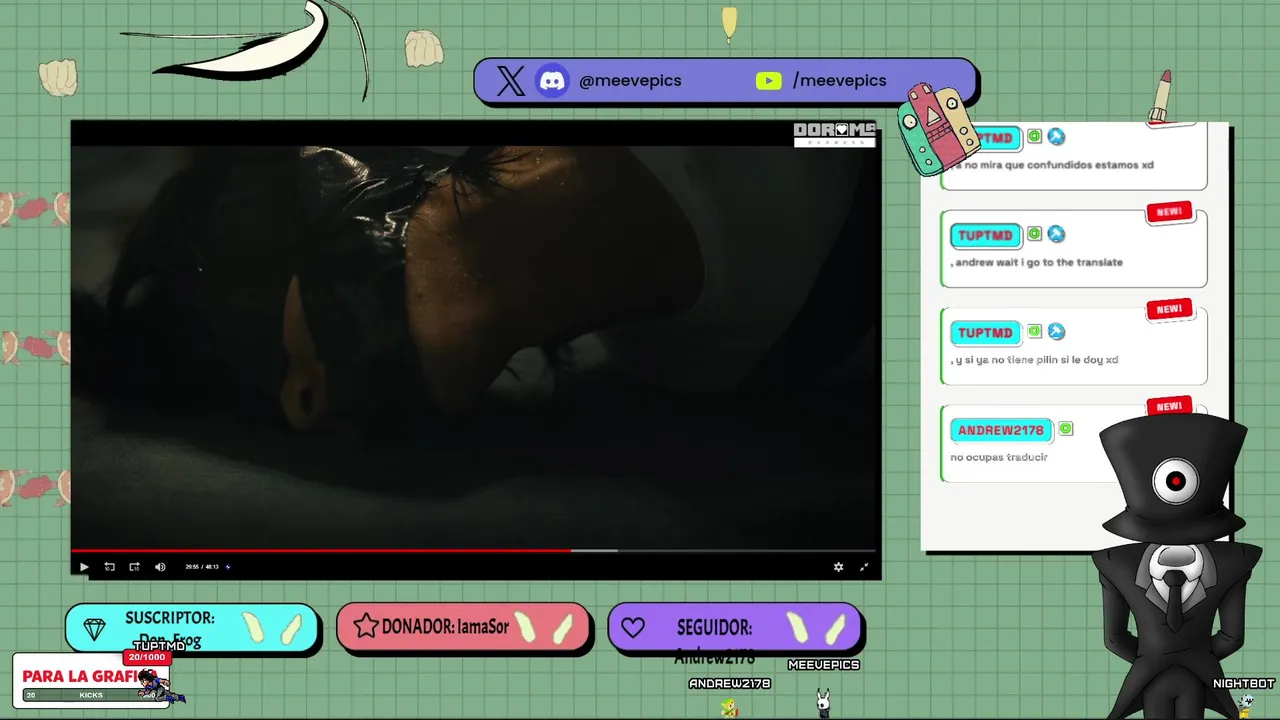Click the ANDREW2178 username badge in chat
Image resolution: width=1280 pixels, height=720 pixels.
point(1001,430)
